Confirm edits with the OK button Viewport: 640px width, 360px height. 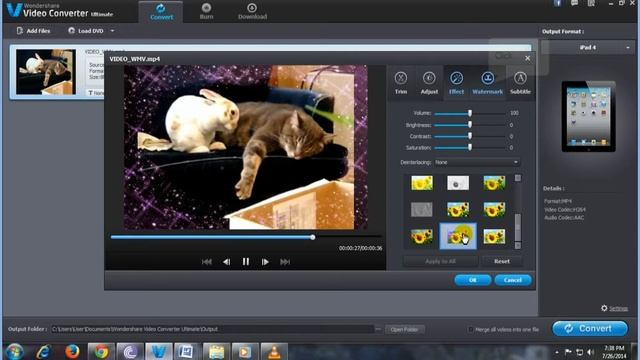pos(473,280)
